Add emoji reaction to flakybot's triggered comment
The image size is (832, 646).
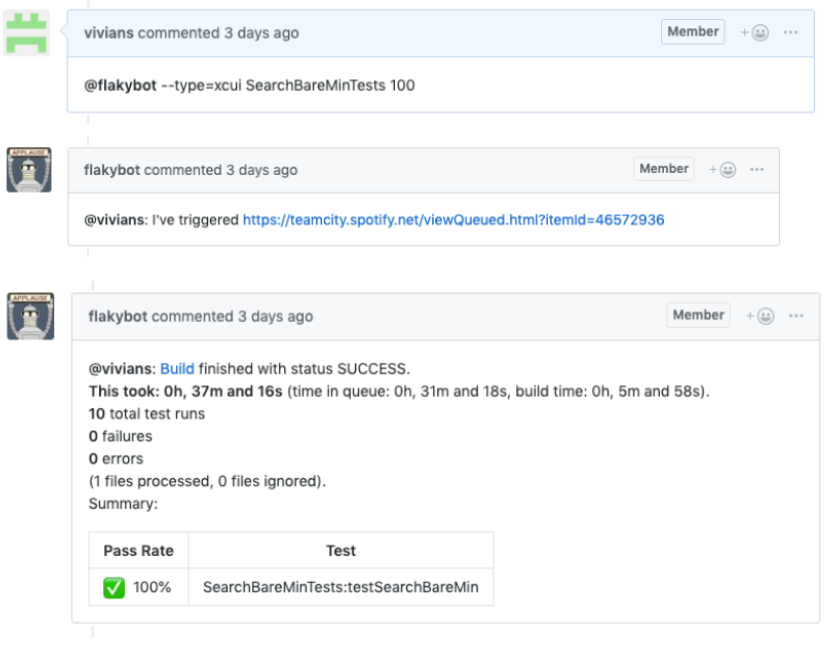coord(723,170)
